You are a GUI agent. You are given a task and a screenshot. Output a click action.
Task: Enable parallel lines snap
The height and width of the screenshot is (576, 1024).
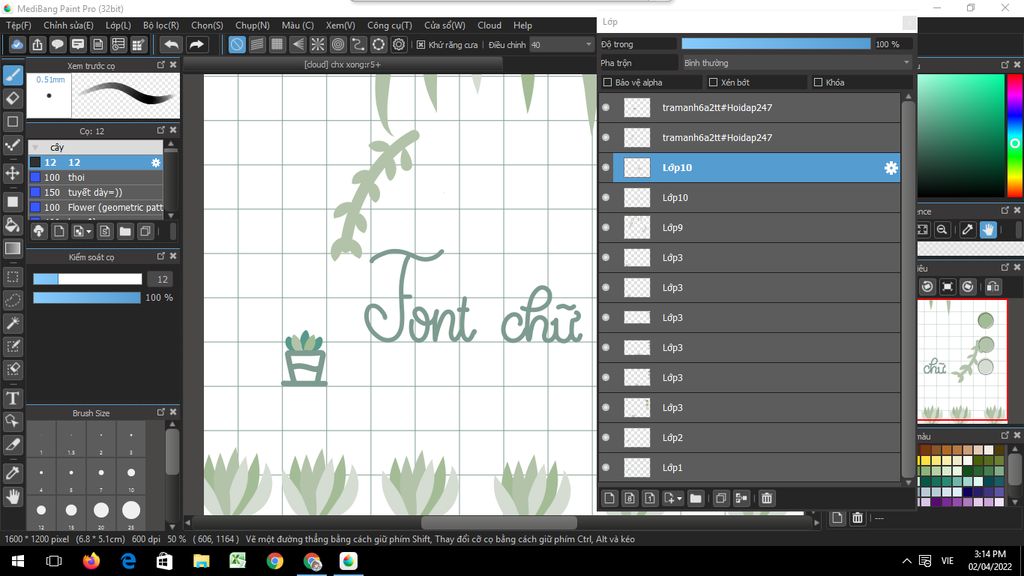coord(257,44)
